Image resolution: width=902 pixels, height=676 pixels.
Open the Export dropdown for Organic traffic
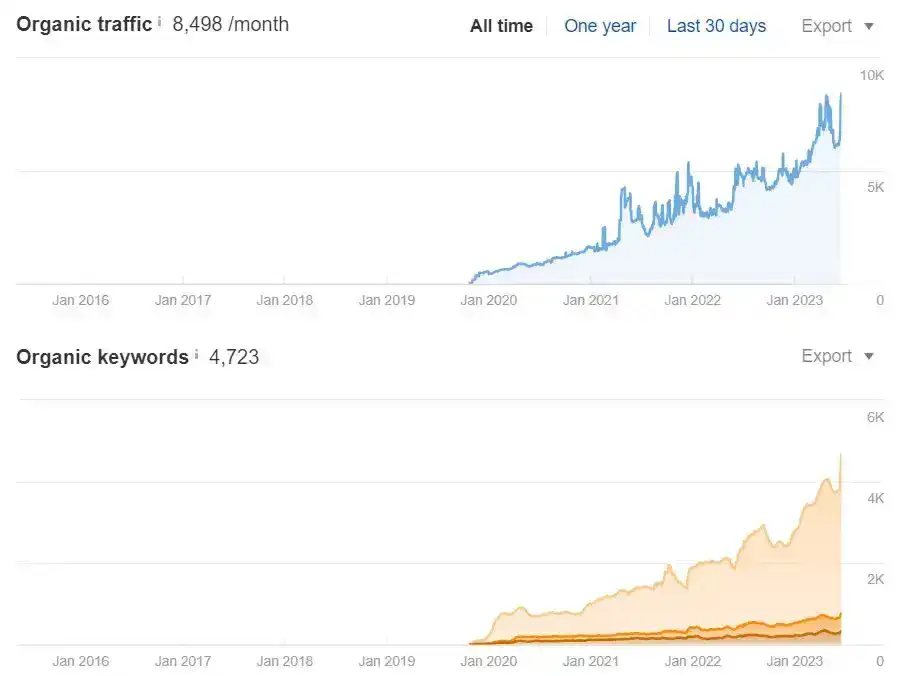(837, 26)
